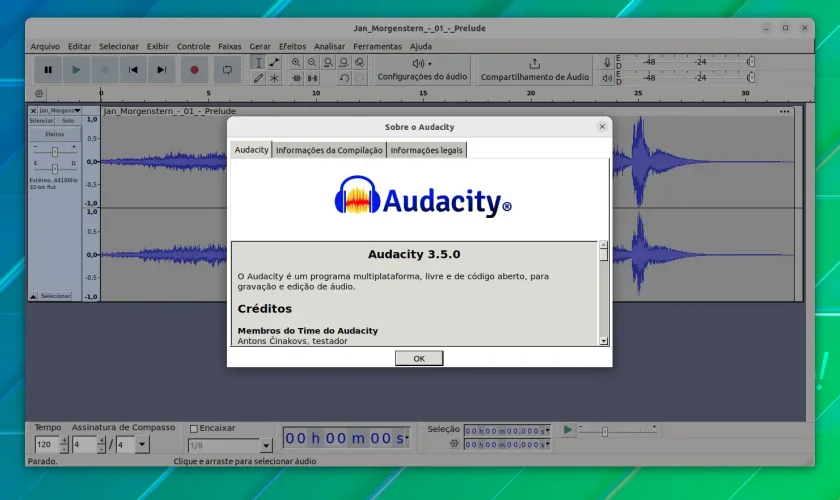Select the I-beam Selection tool
Viewport: 840px width, 500px height.
pyautogui.click(x=258, y=63)
